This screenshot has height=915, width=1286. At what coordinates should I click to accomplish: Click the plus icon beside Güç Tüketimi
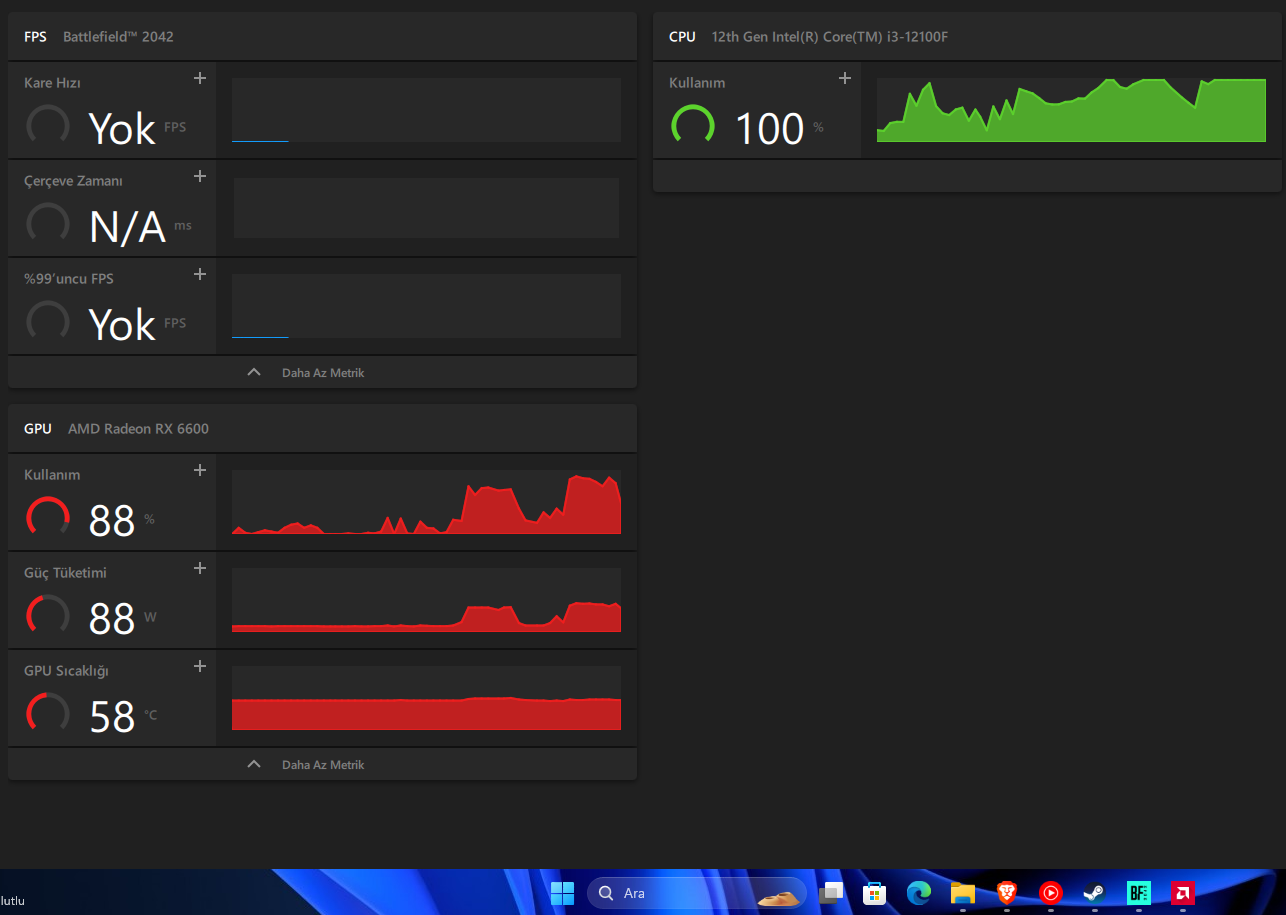tap(199, 568)
